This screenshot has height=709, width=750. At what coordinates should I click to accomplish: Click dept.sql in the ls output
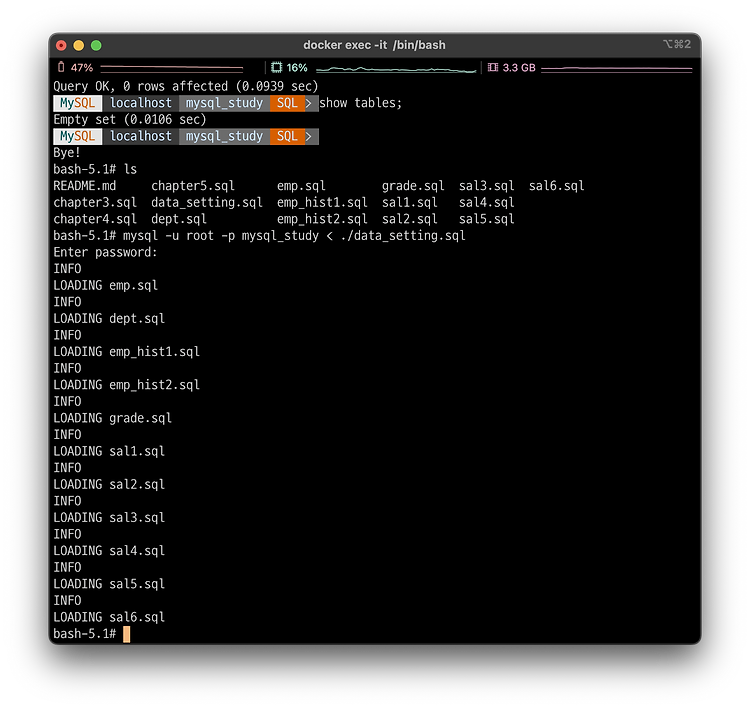[x=179, y=219]
